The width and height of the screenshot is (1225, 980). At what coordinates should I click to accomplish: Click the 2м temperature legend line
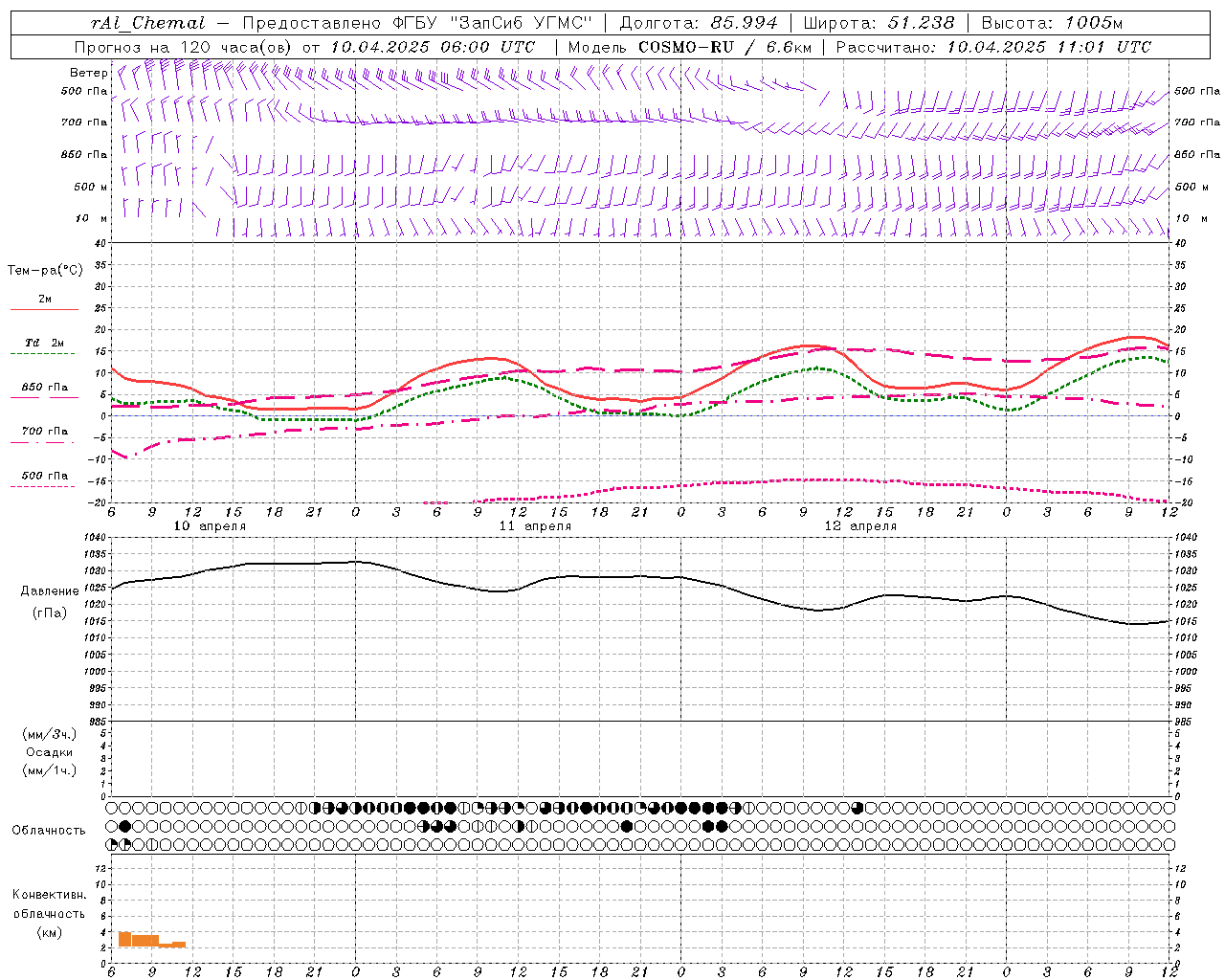pyautogui.click(x=44, y=304)
